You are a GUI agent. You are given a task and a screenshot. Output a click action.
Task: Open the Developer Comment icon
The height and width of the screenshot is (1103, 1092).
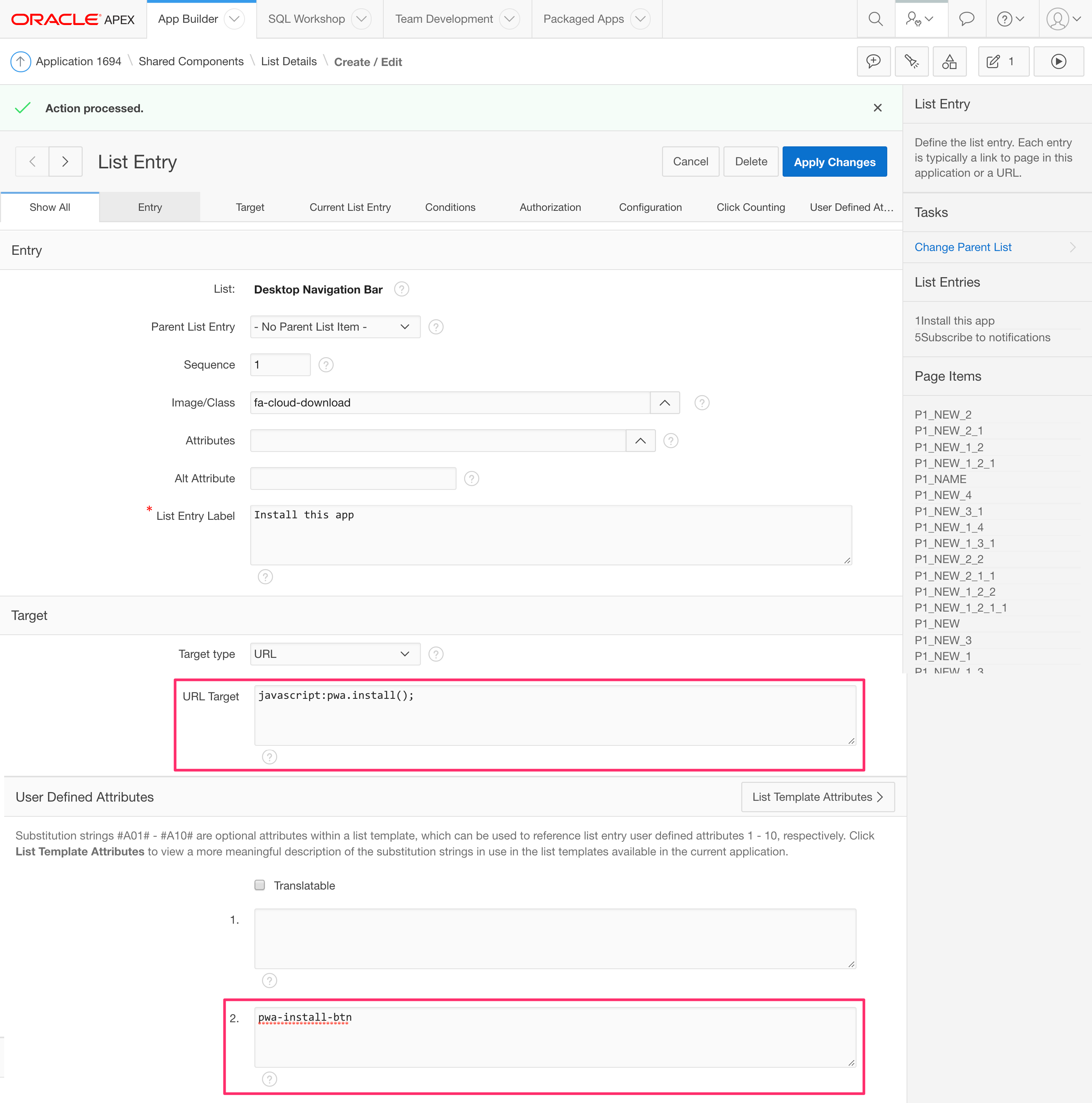point(873,62)
